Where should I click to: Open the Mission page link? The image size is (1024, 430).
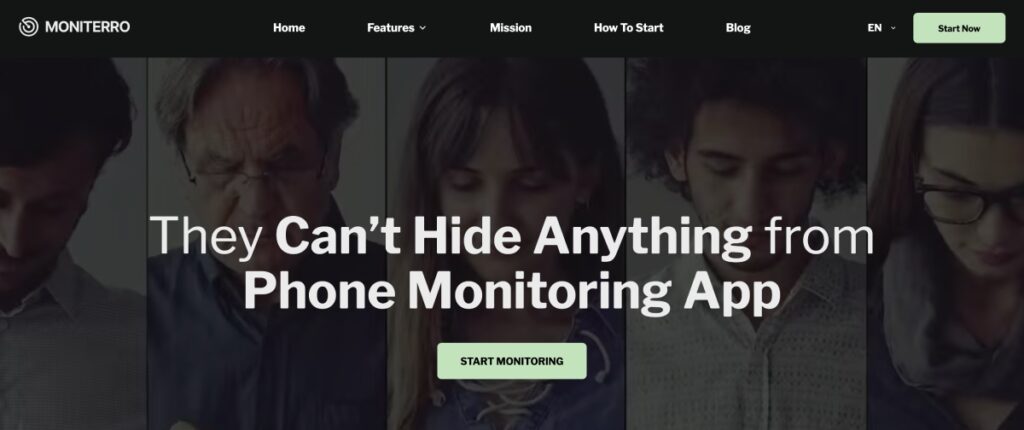(511, 27)
